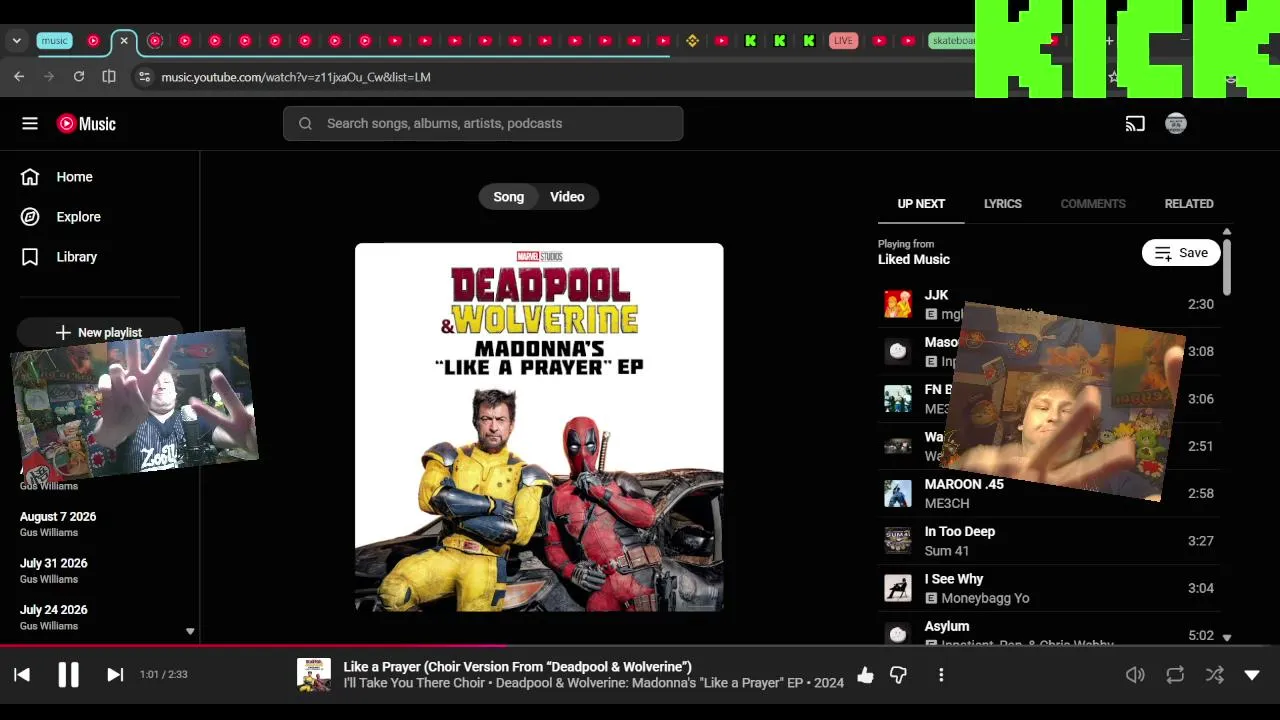
Task: Open the Cast to device icon
Action: click(1135, 124)
